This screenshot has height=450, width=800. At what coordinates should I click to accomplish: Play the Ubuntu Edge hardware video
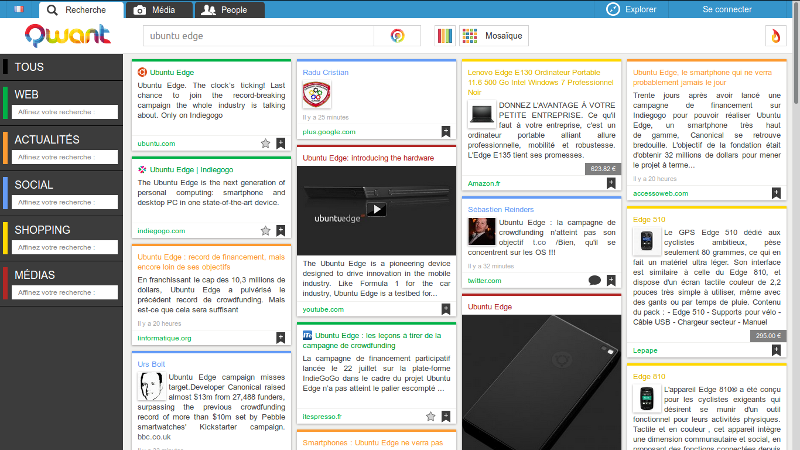click(x=377, y=209)
